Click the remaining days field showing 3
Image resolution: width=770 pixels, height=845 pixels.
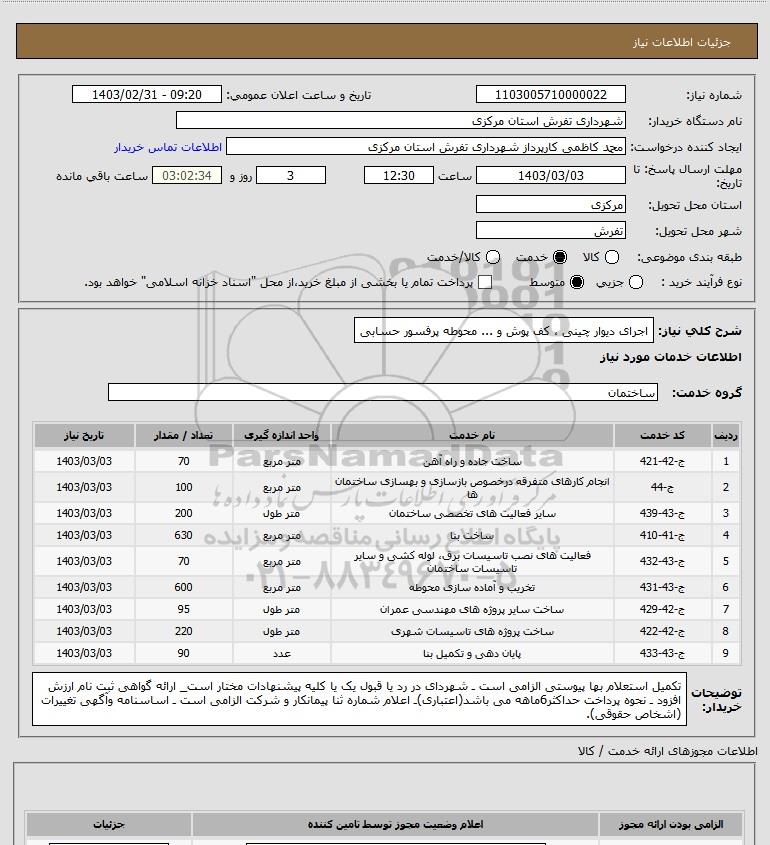pos(290,176)
